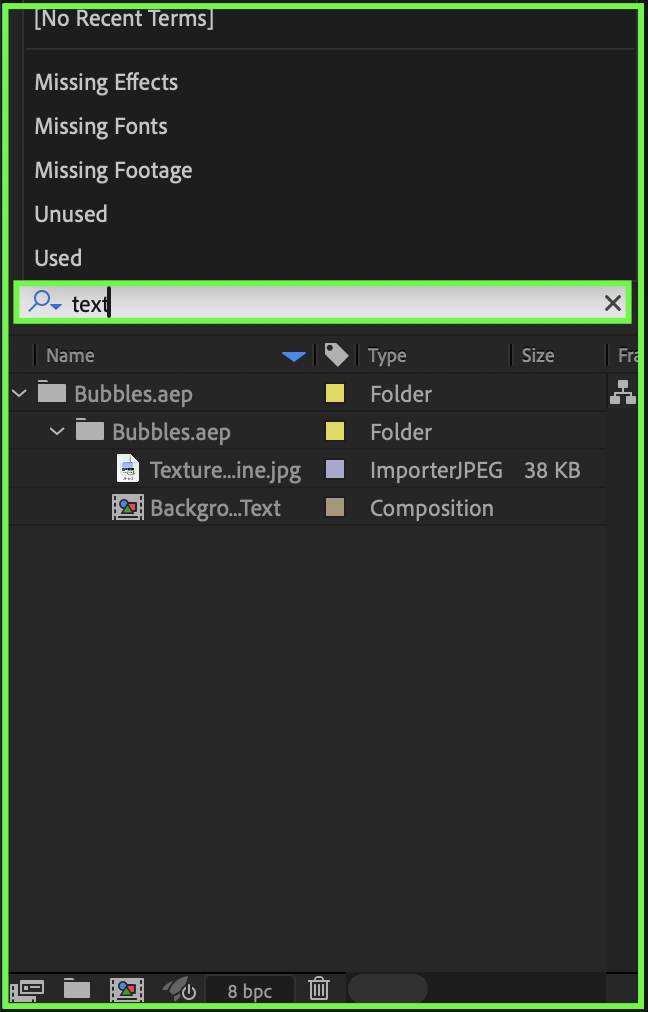Click the 8 bpc color depth button

pyautogui.click(x=249, y=991)
